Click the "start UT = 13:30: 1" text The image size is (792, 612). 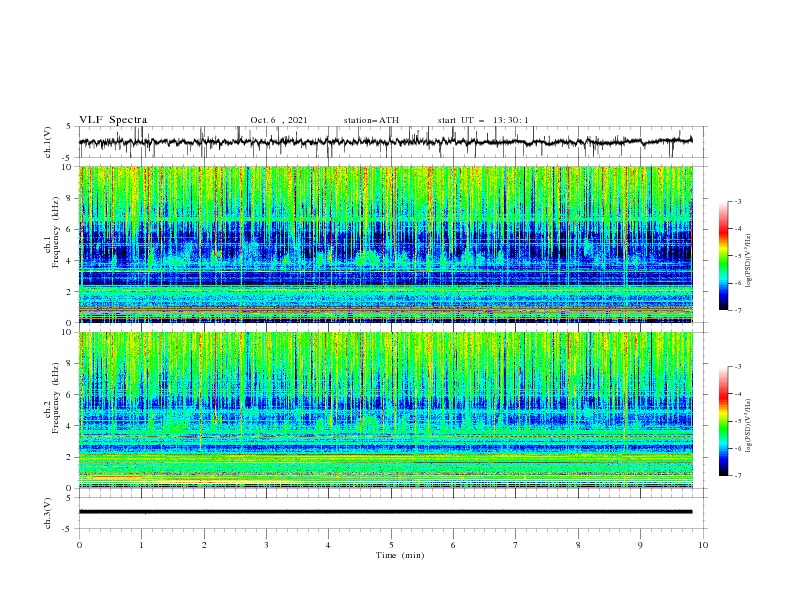pos(483,120)
